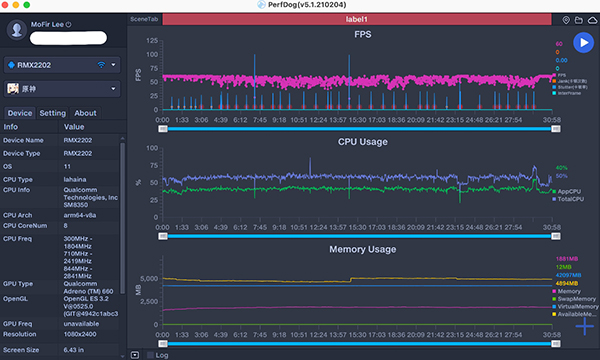Click the Info column header
This screenshot has height=360, width=600.
pyautogui.click(x=11, y=127)
